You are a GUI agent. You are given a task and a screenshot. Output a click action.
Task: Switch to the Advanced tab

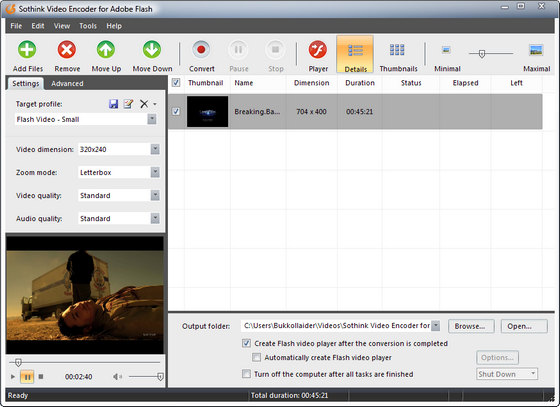[x=67, y=84]
